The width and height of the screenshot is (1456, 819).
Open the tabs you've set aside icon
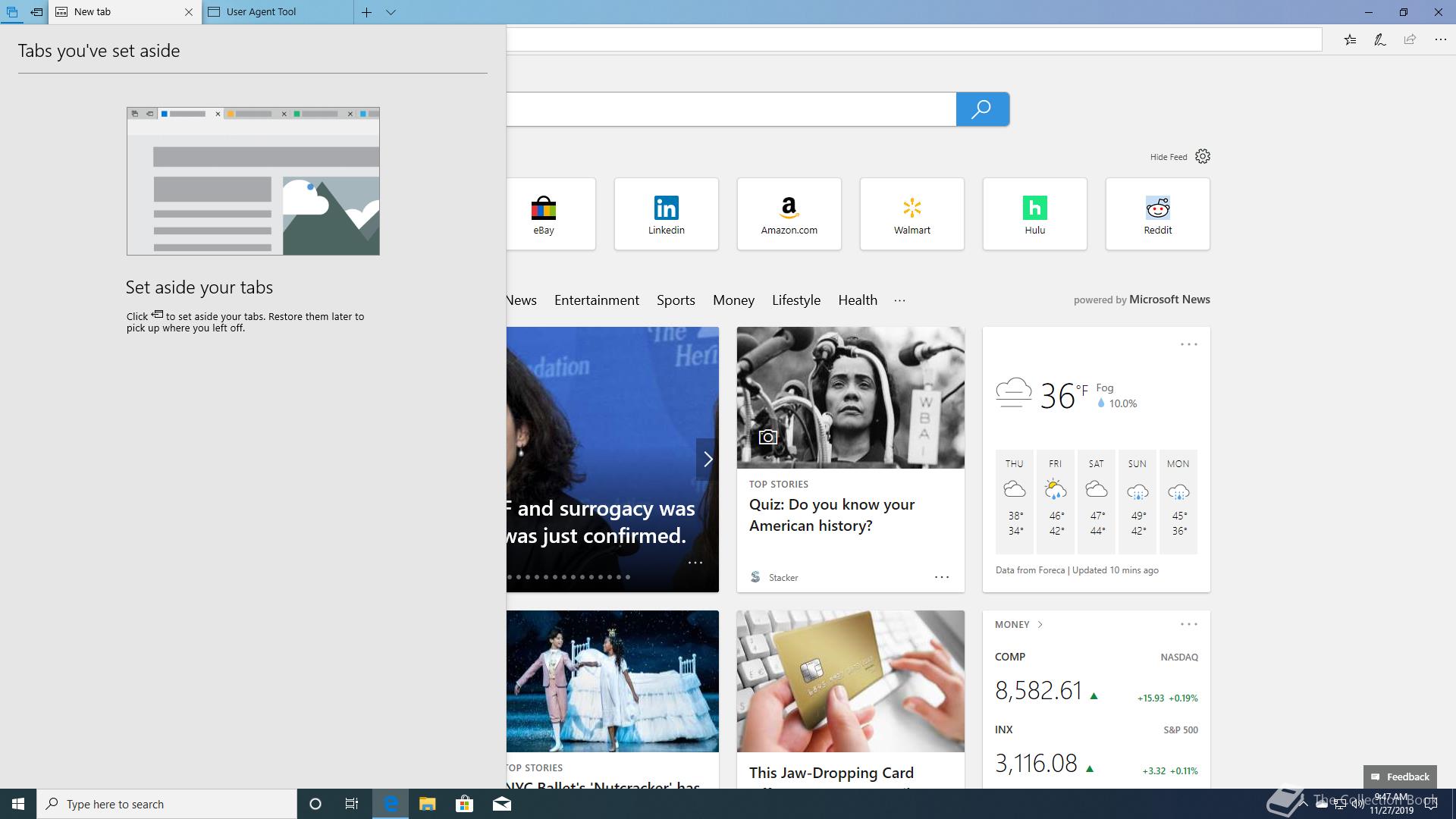click(11, 12)
